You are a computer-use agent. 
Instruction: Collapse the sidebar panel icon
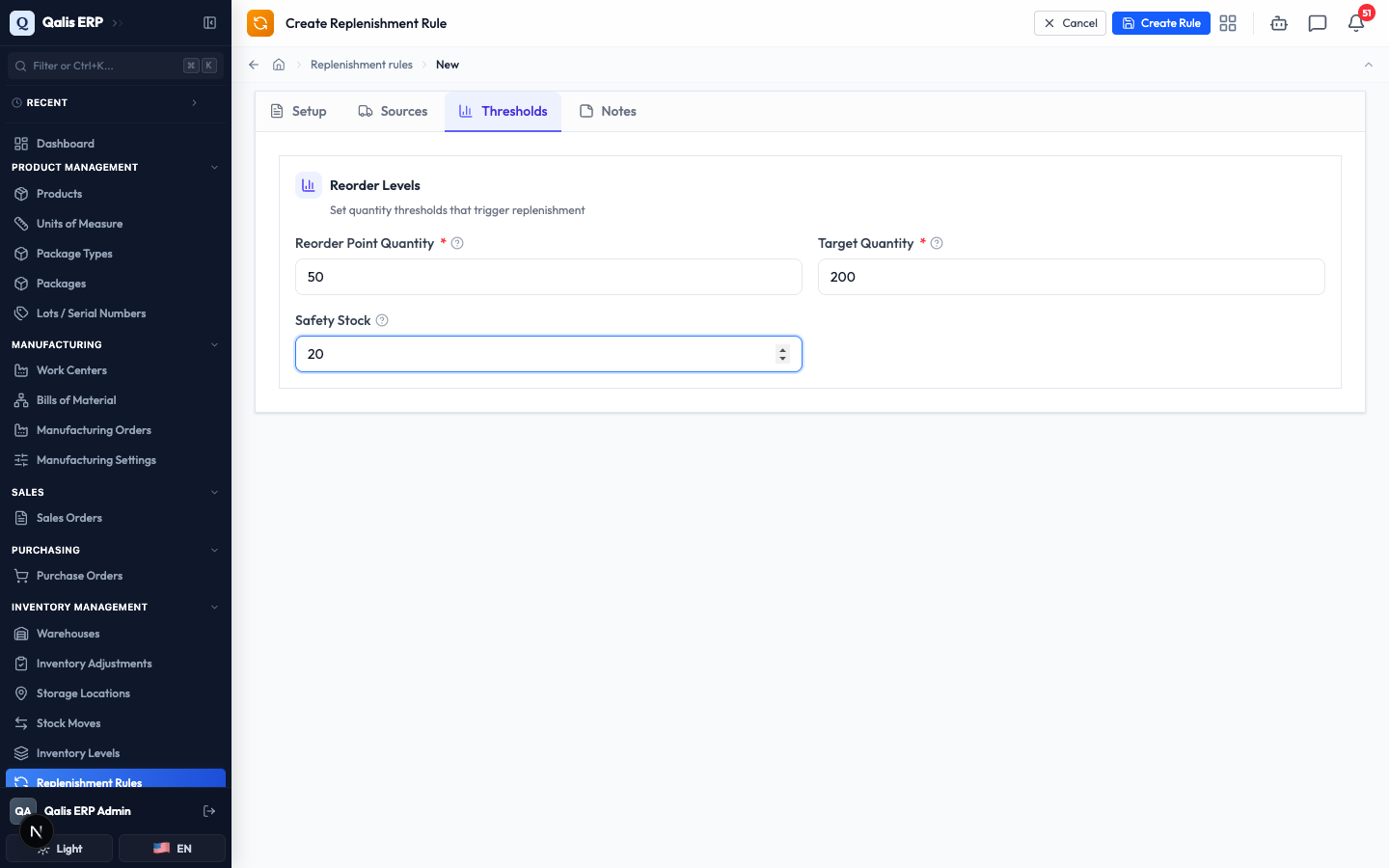click(209, 22)
